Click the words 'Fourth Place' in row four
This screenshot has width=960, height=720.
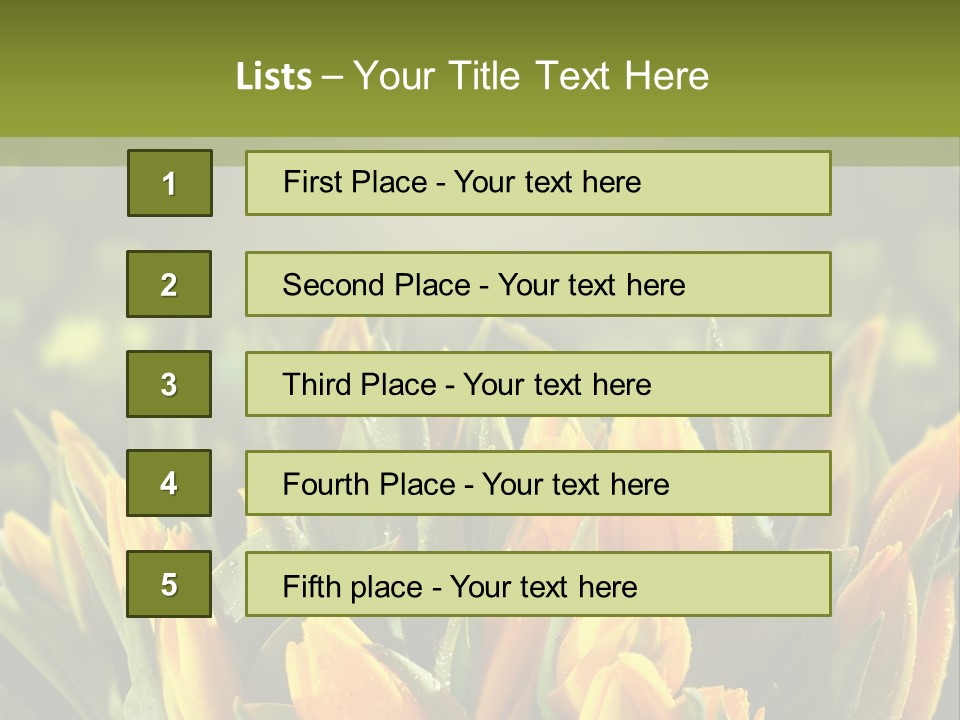(x=367, y=485)
